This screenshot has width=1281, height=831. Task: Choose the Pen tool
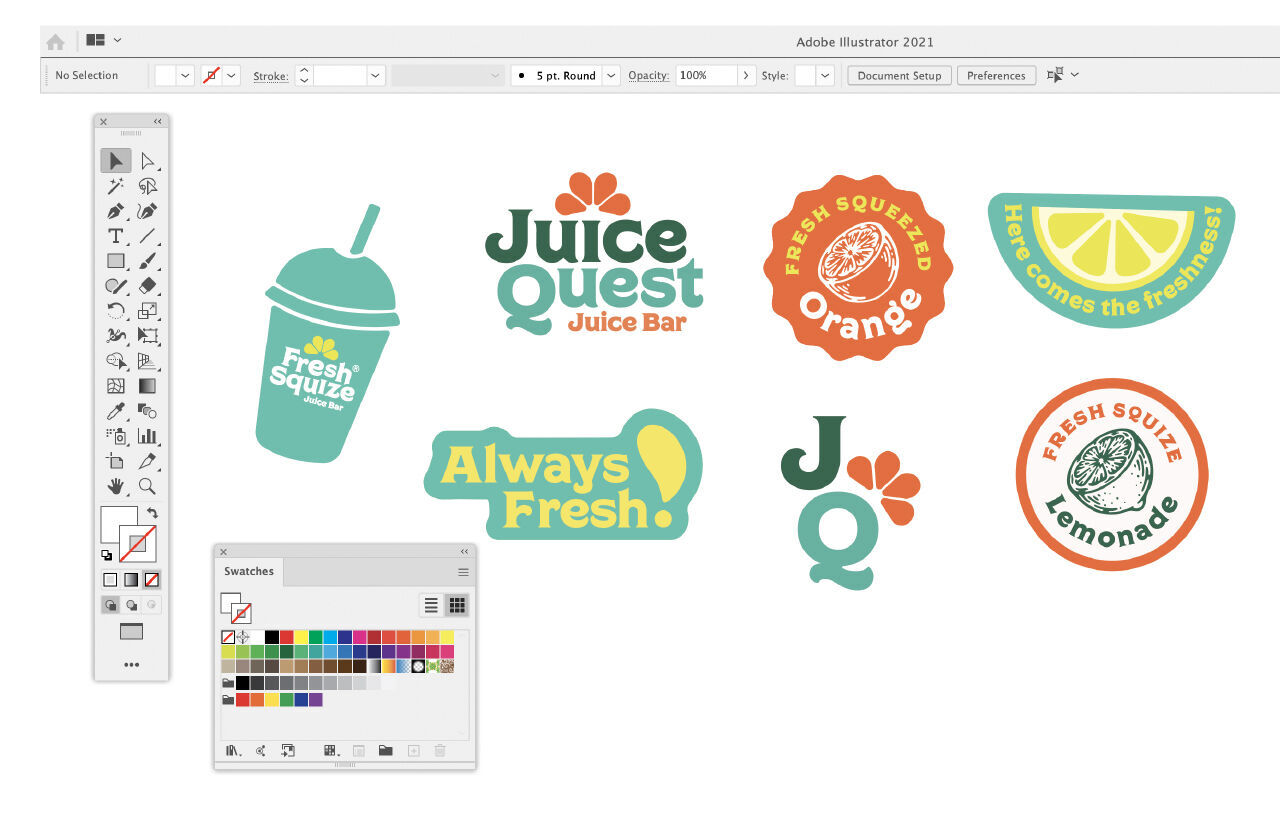click(x=115, y=211)
